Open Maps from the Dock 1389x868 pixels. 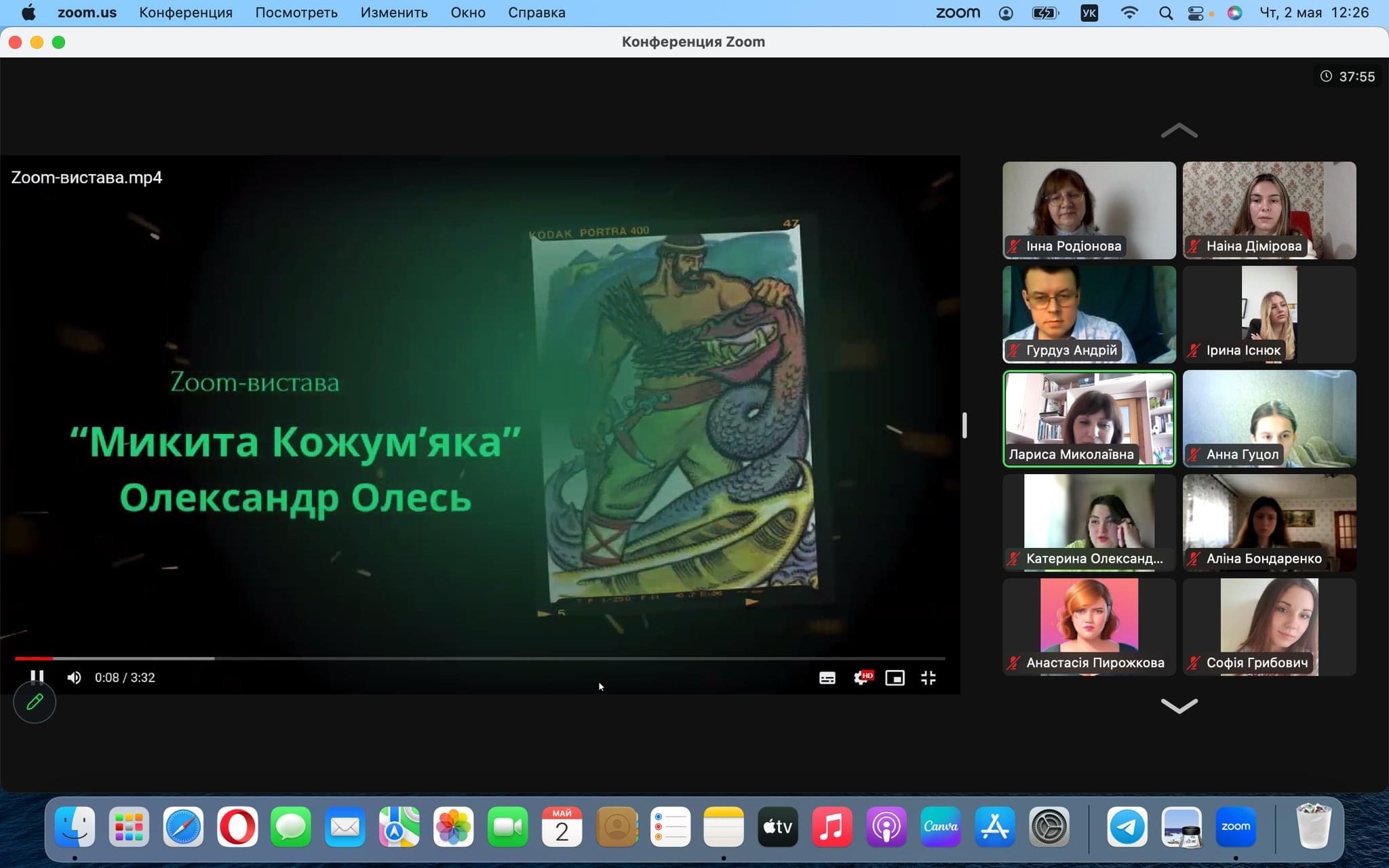point(399,827)
